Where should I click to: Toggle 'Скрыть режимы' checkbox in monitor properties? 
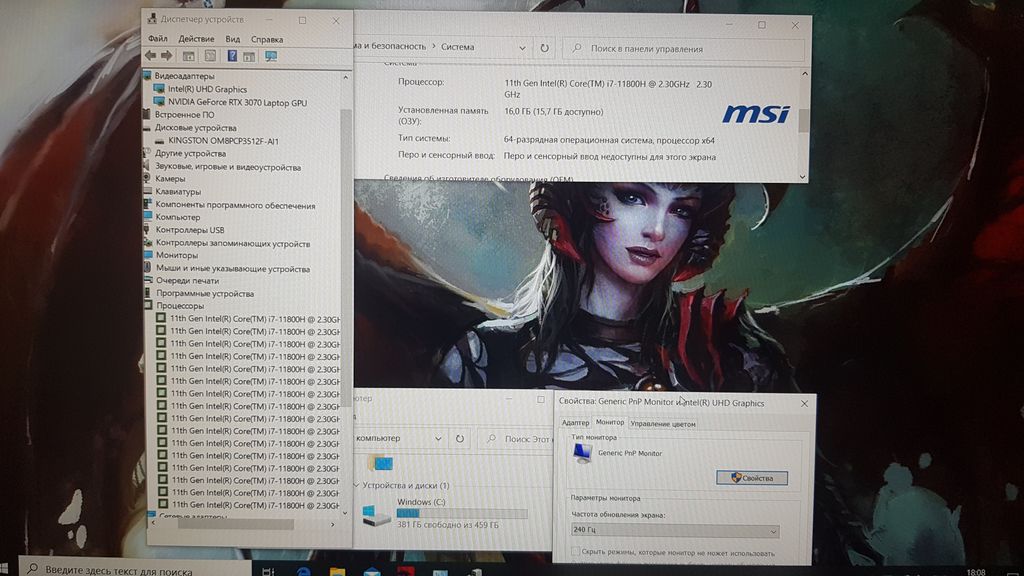coord(575,552)
